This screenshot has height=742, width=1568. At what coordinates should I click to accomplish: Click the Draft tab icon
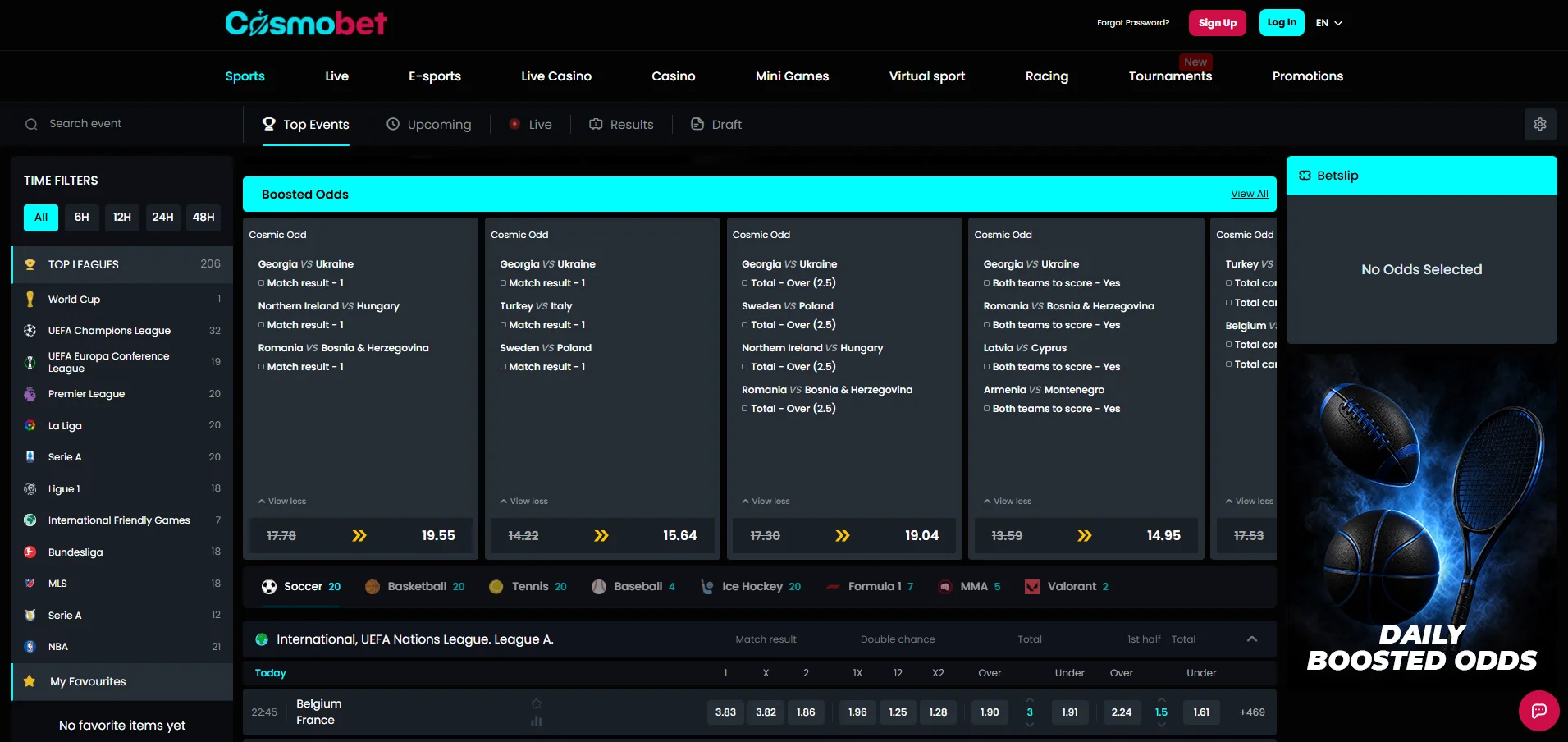[697, 124]
